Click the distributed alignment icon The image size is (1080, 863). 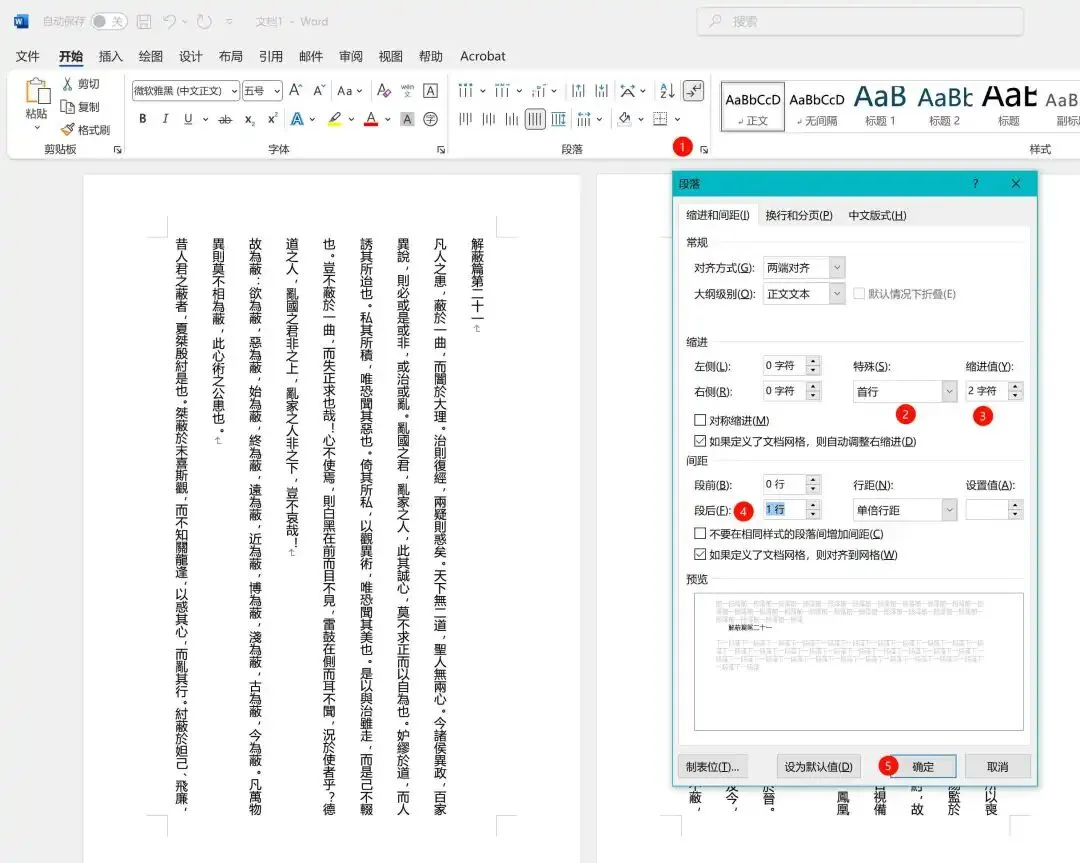559,119
